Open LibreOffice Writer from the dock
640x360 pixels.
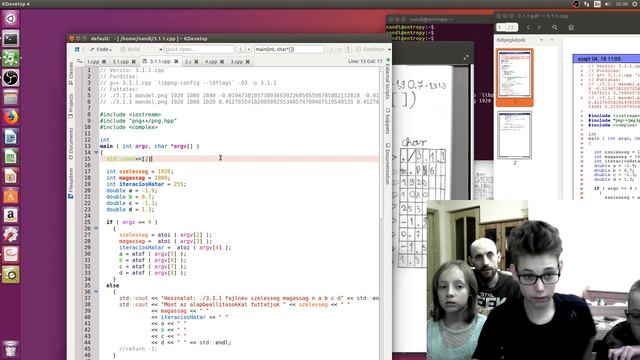[x=11, y=137]
